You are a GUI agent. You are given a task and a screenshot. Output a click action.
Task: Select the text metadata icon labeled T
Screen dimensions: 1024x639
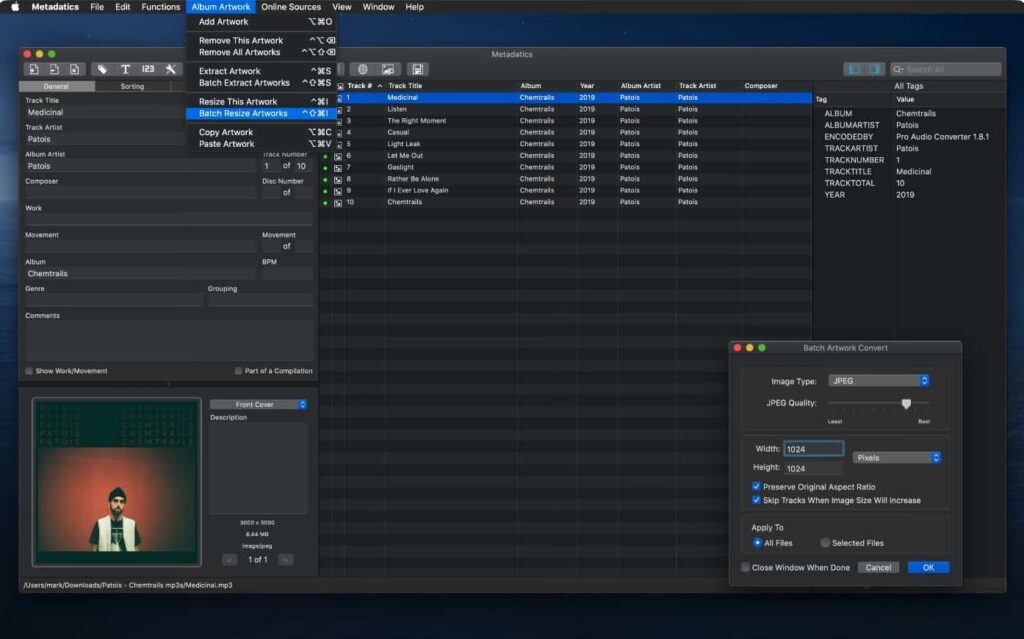click(x=125, y=70)
